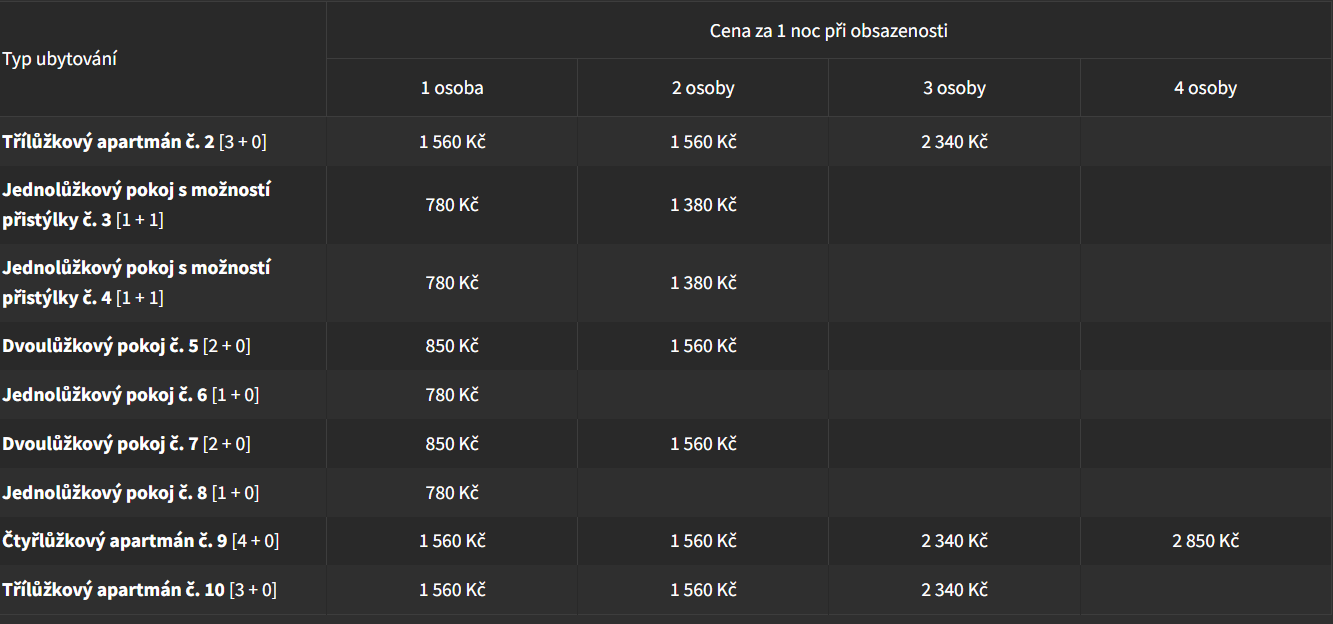Select 1 380 Kč price for pokoj č. 3

(x=703, y=205)
